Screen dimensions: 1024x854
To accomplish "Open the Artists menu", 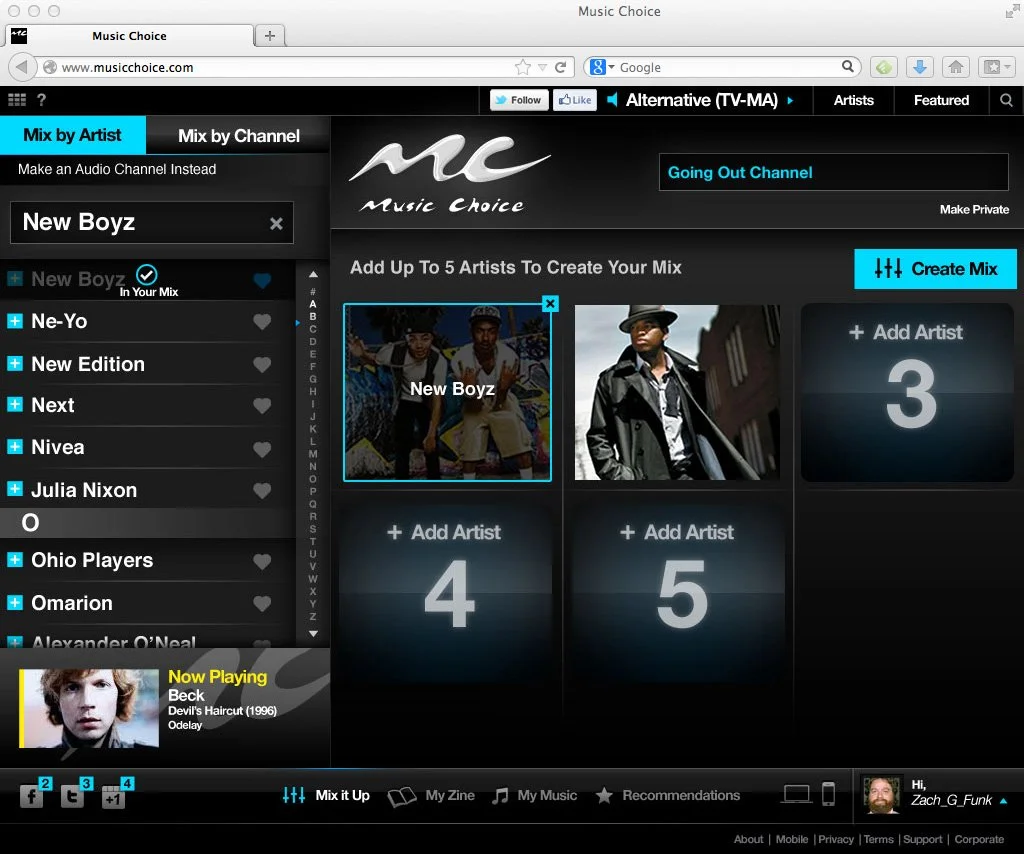I will (x=854, y=100).
